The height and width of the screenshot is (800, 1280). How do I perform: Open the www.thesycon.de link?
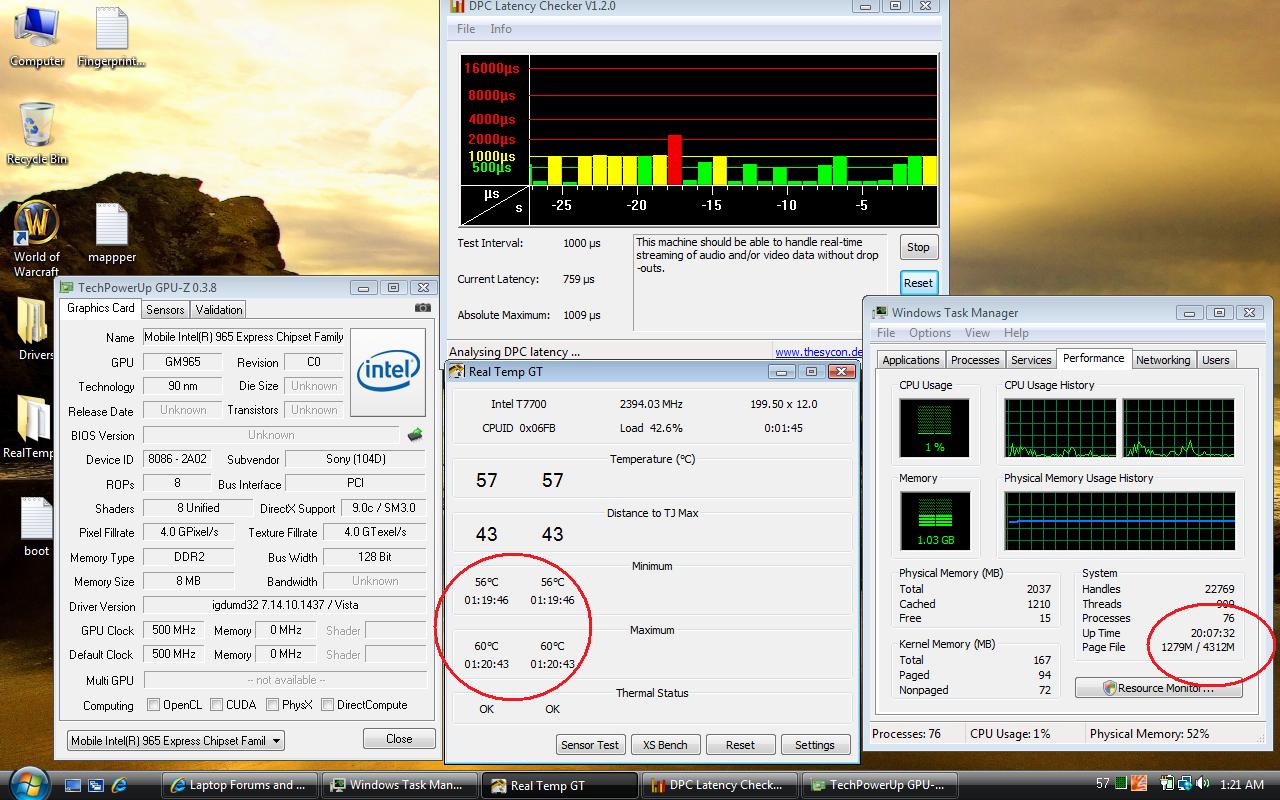[818, 352]
